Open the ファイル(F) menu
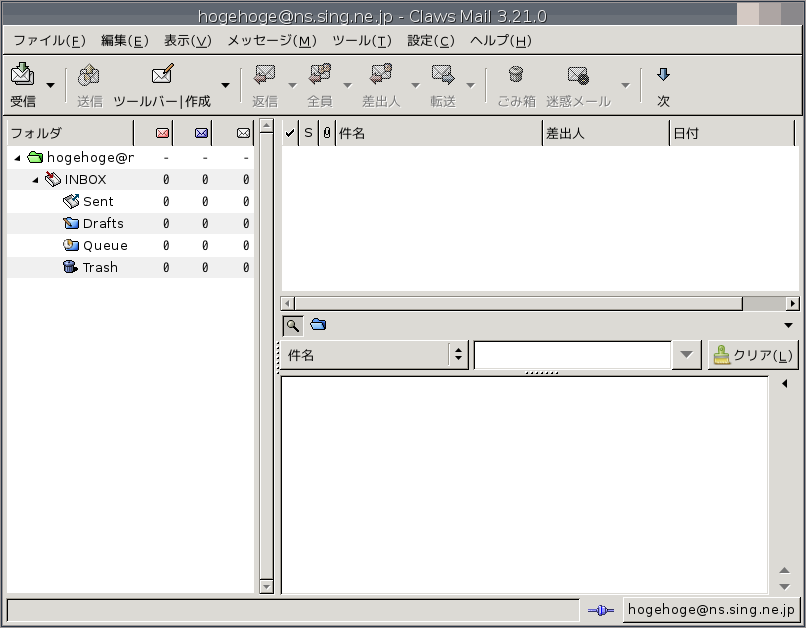The image size is (806, 628). point(49,41)
